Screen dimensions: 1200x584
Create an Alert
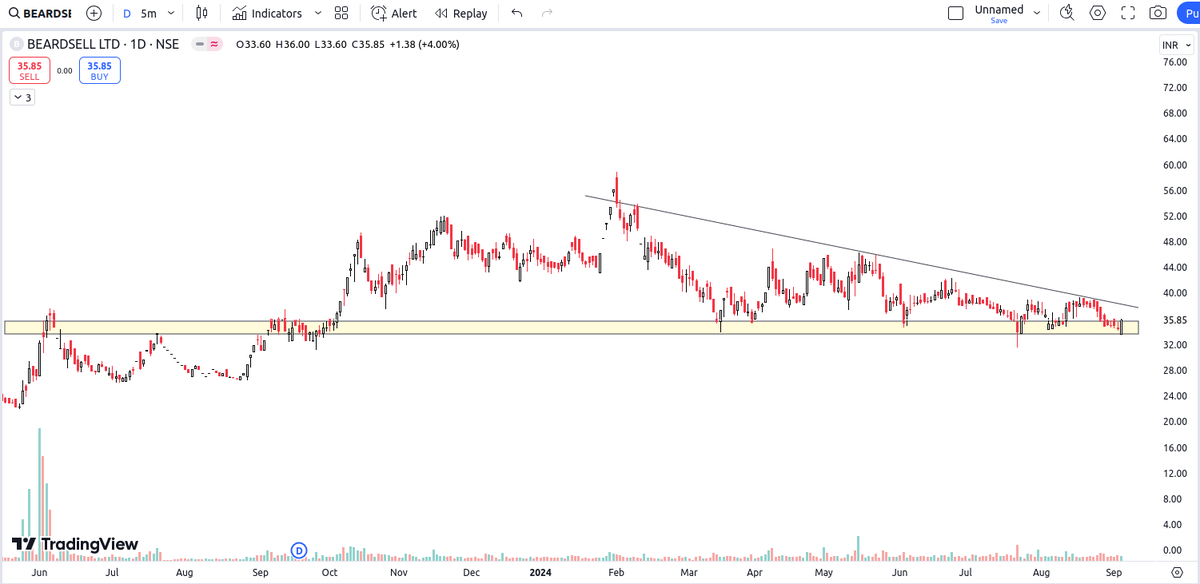394,13
